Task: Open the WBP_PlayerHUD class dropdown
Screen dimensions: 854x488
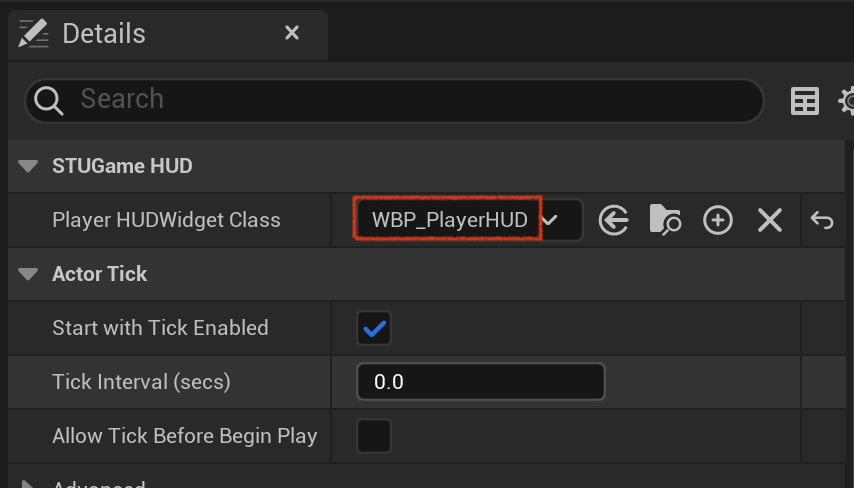Action: pyautogui.click(x=468, y=220)
